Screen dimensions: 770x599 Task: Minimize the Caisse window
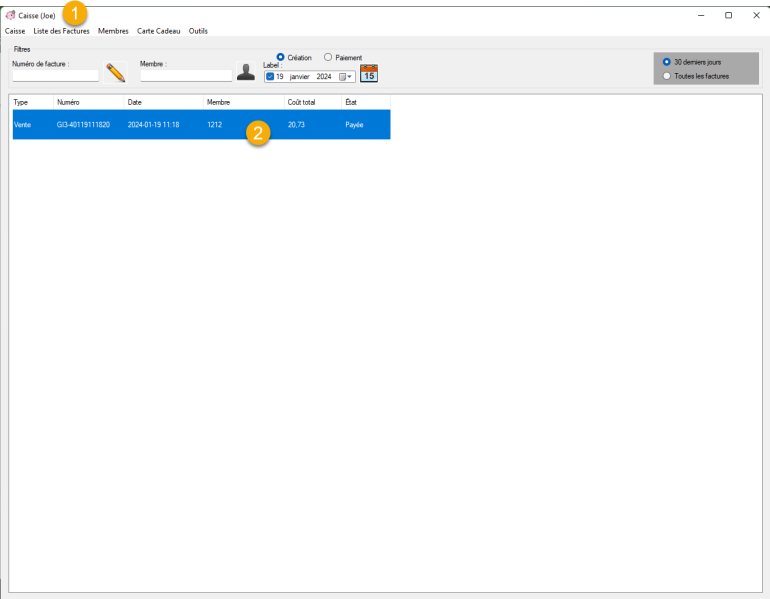(701, 15)
